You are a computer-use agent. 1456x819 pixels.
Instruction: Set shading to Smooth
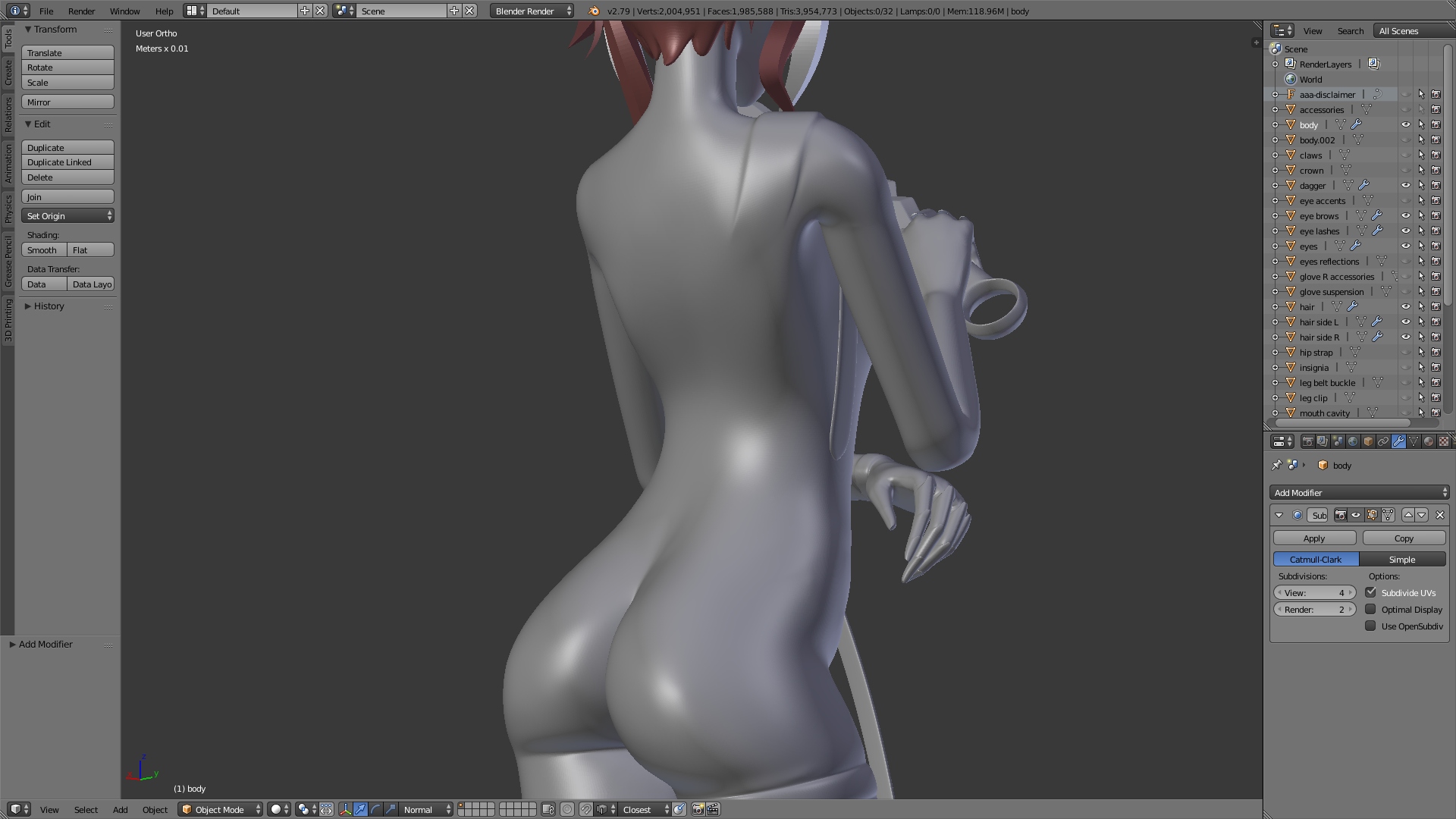[x=44, y=249]
